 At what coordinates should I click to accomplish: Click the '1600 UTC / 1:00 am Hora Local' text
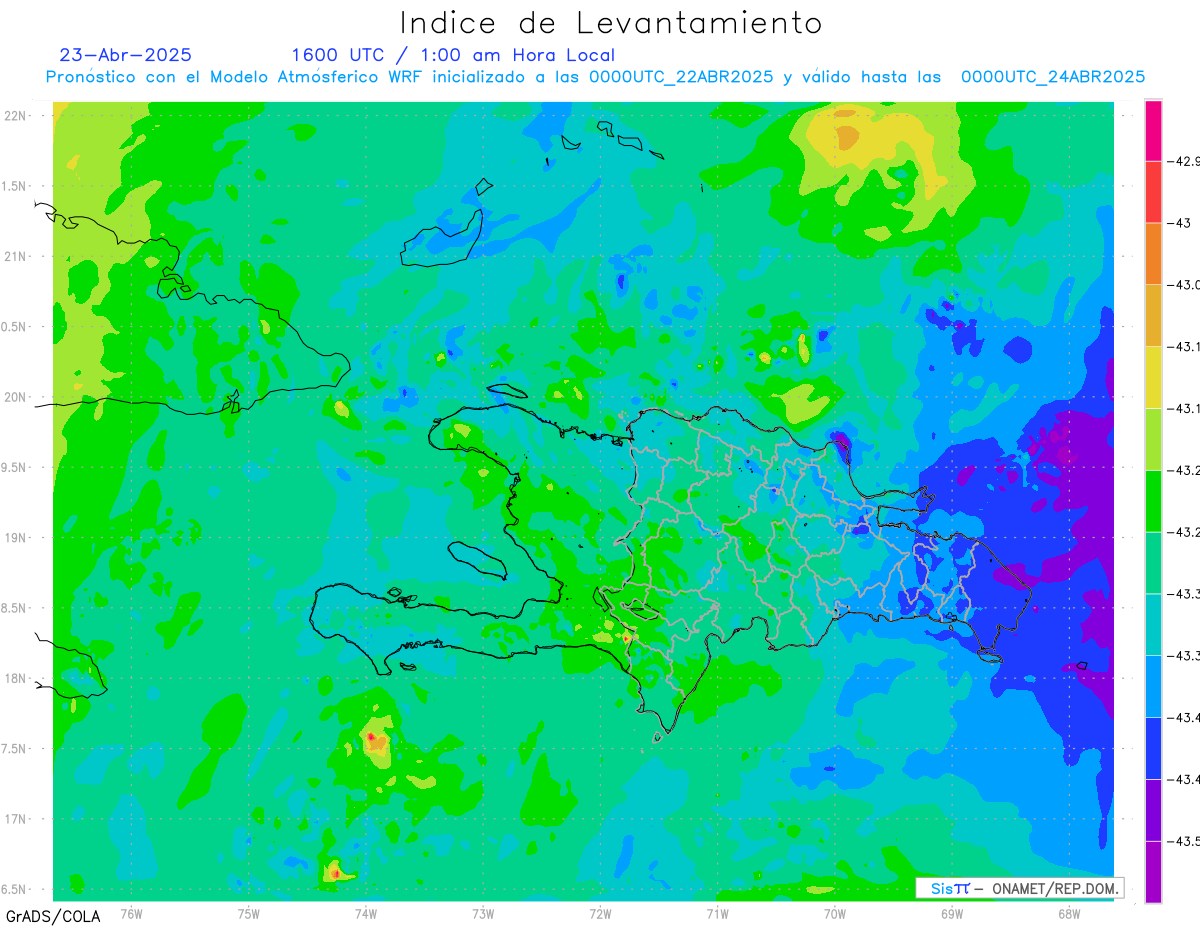pos(453,55)
